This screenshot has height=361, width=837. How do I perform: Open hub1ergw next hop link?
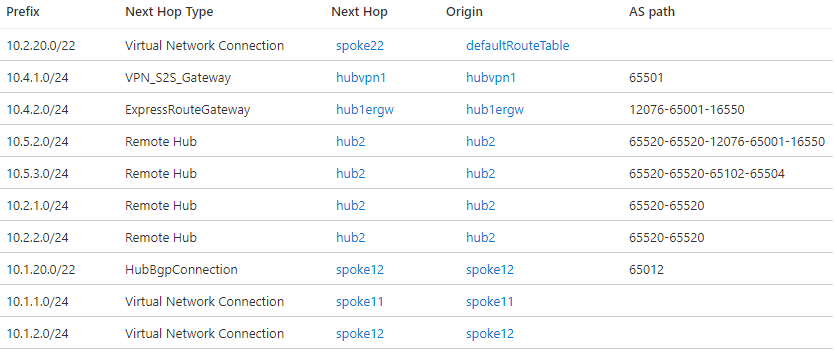pyautogui.click(x=365, y=110)
